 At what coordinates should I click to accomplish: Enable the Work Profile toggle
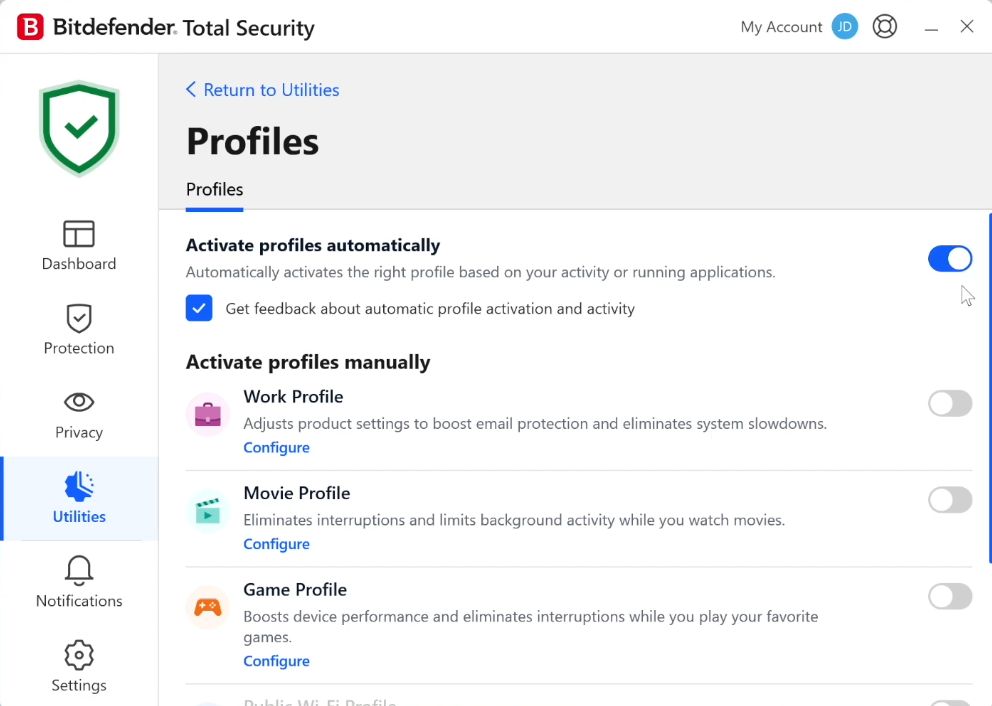[949, 403]
